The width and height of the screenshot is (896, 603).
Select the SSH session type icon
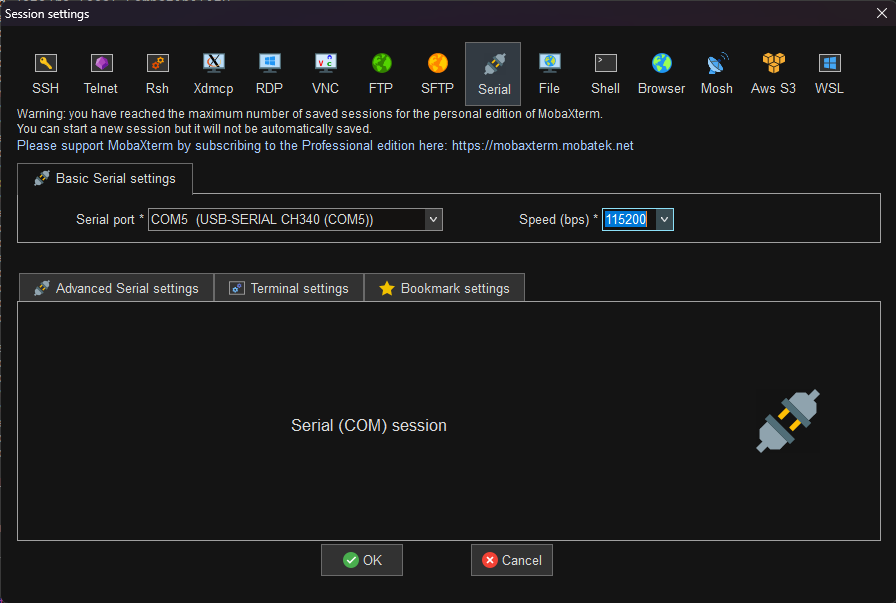(45, 63)
